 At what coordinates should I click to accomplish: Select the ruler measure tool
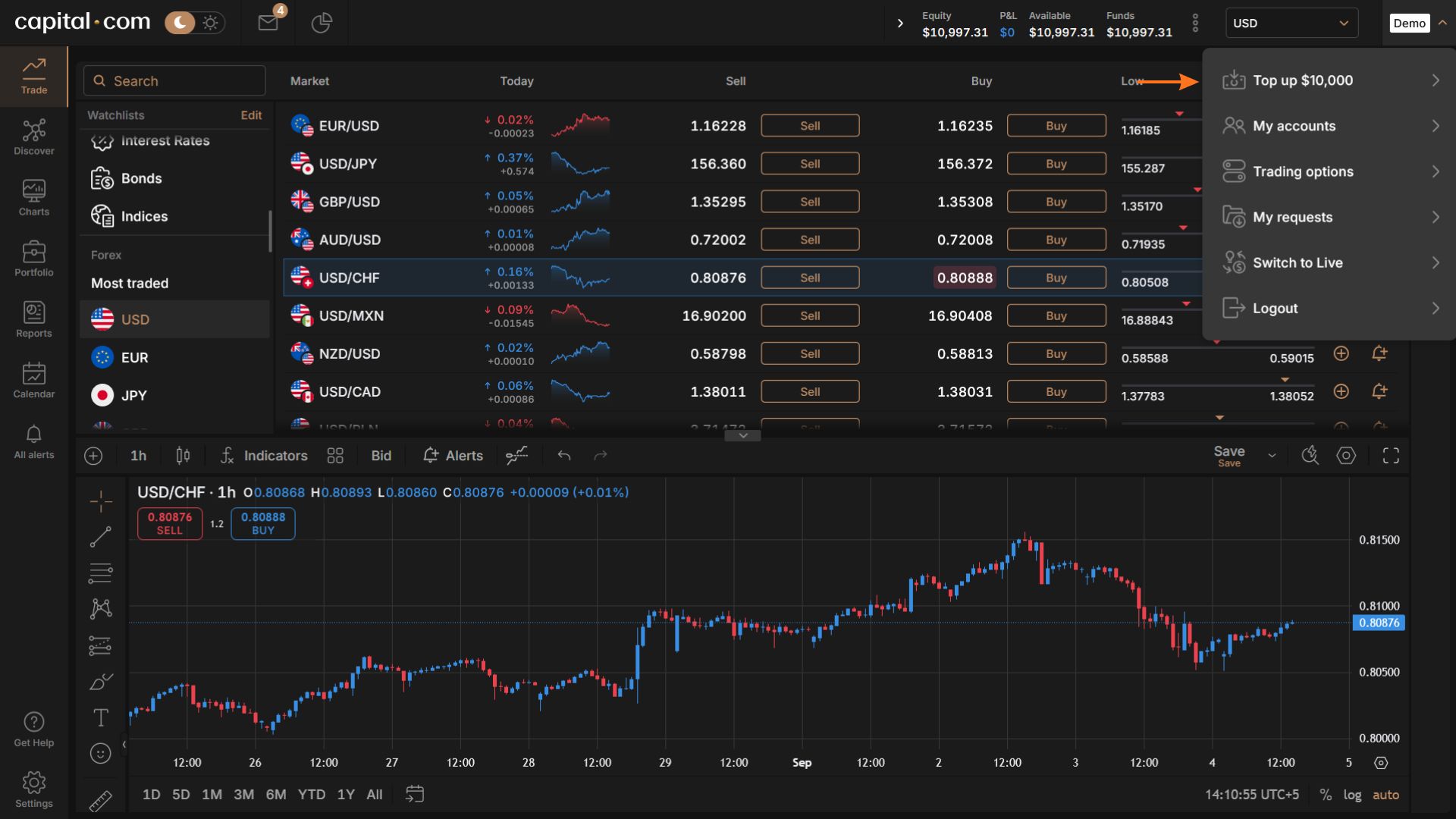click(x=101, y=800)
